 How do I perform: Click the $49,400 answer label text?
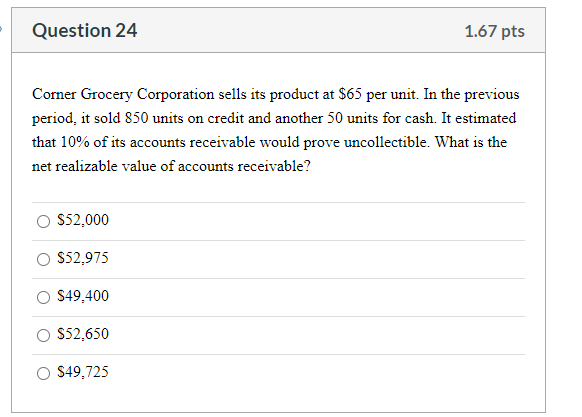83,296
